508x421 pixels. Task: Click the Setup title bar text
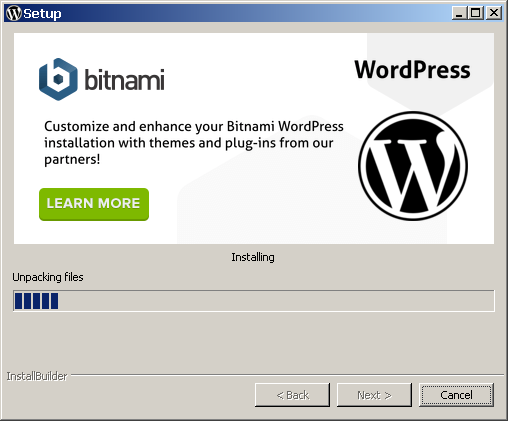tap(42, 14)
